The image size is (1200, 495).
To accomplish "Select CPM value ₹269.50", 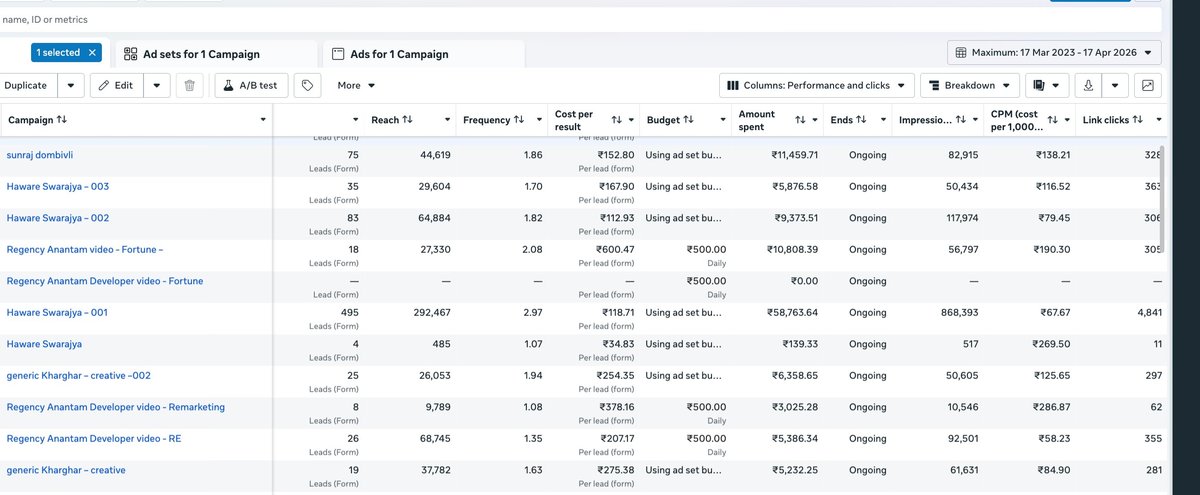I will (1052, 344).
